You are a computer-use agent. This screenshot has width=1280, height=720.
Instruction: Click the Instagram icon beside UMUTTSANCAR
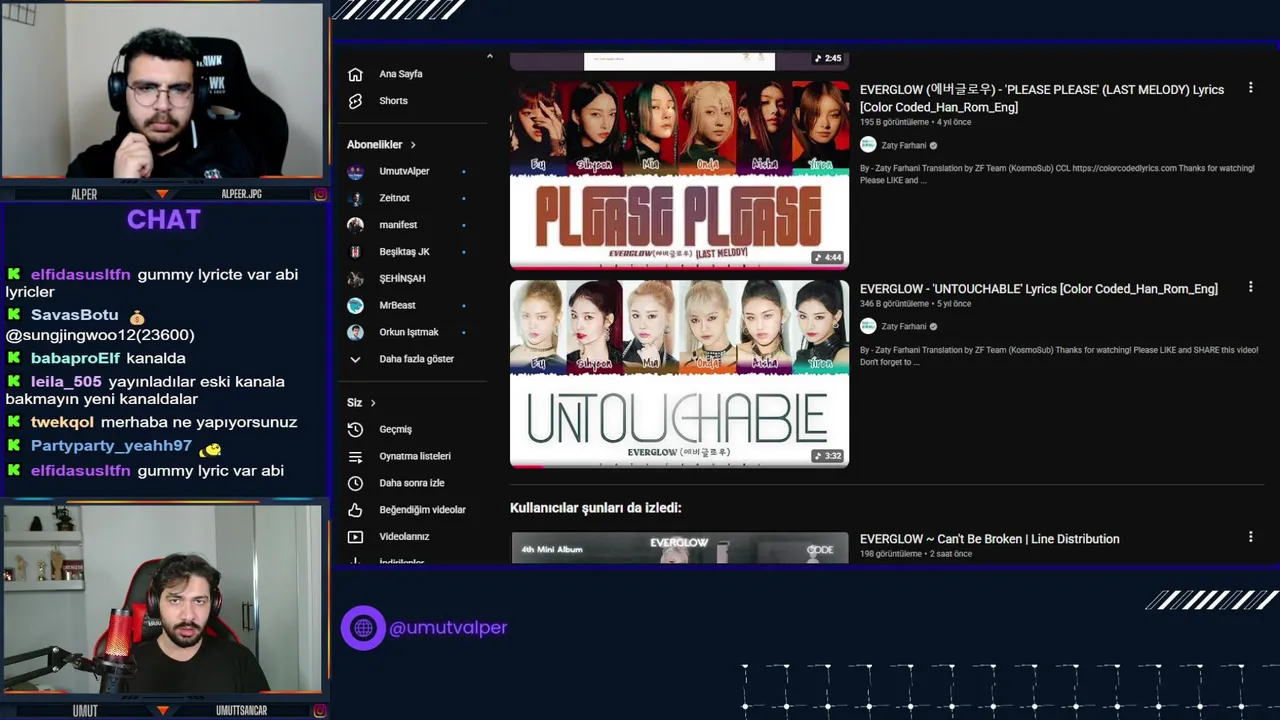(320, 711)
